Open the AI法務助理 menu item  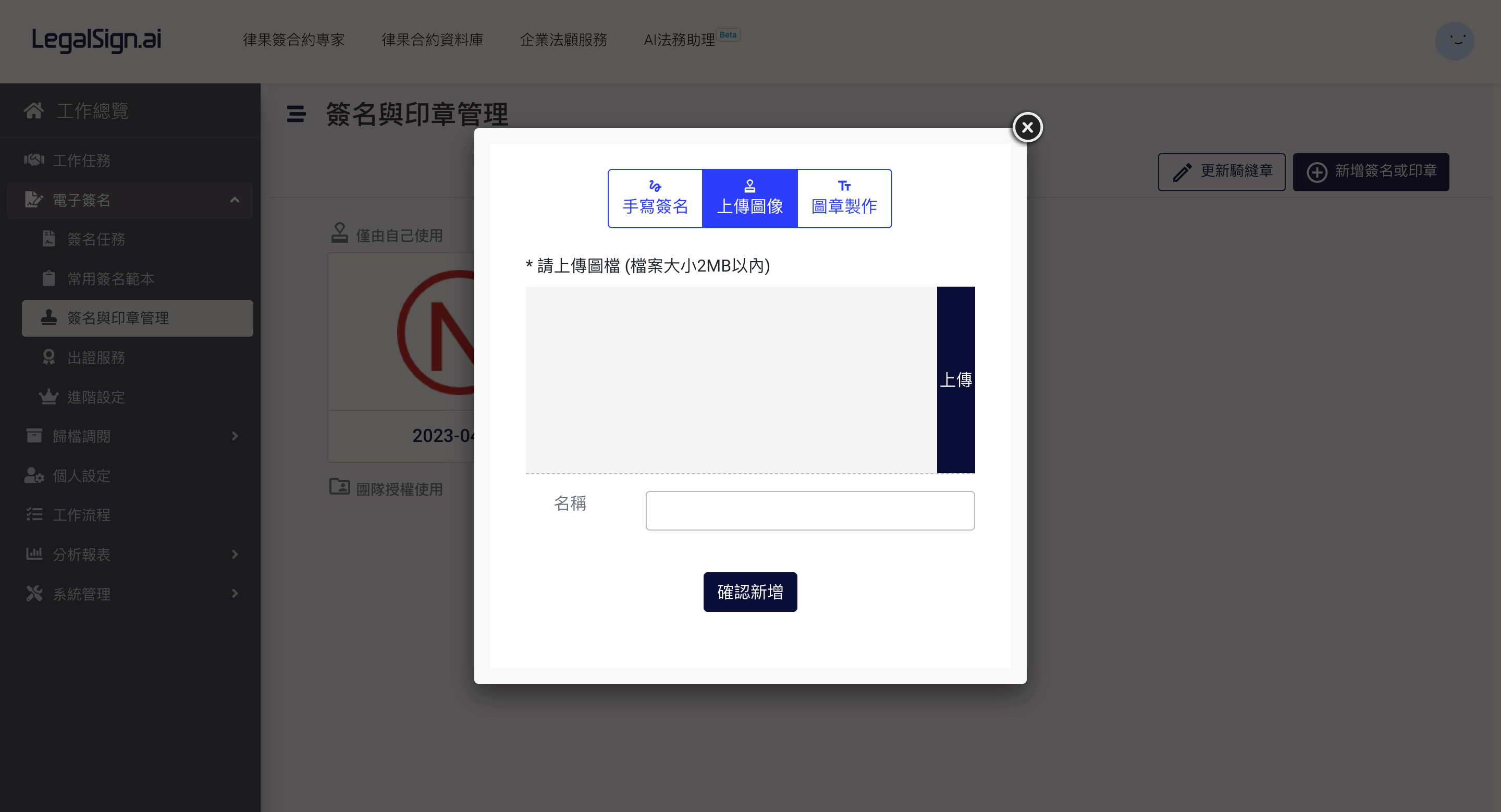tap(680, 40)
